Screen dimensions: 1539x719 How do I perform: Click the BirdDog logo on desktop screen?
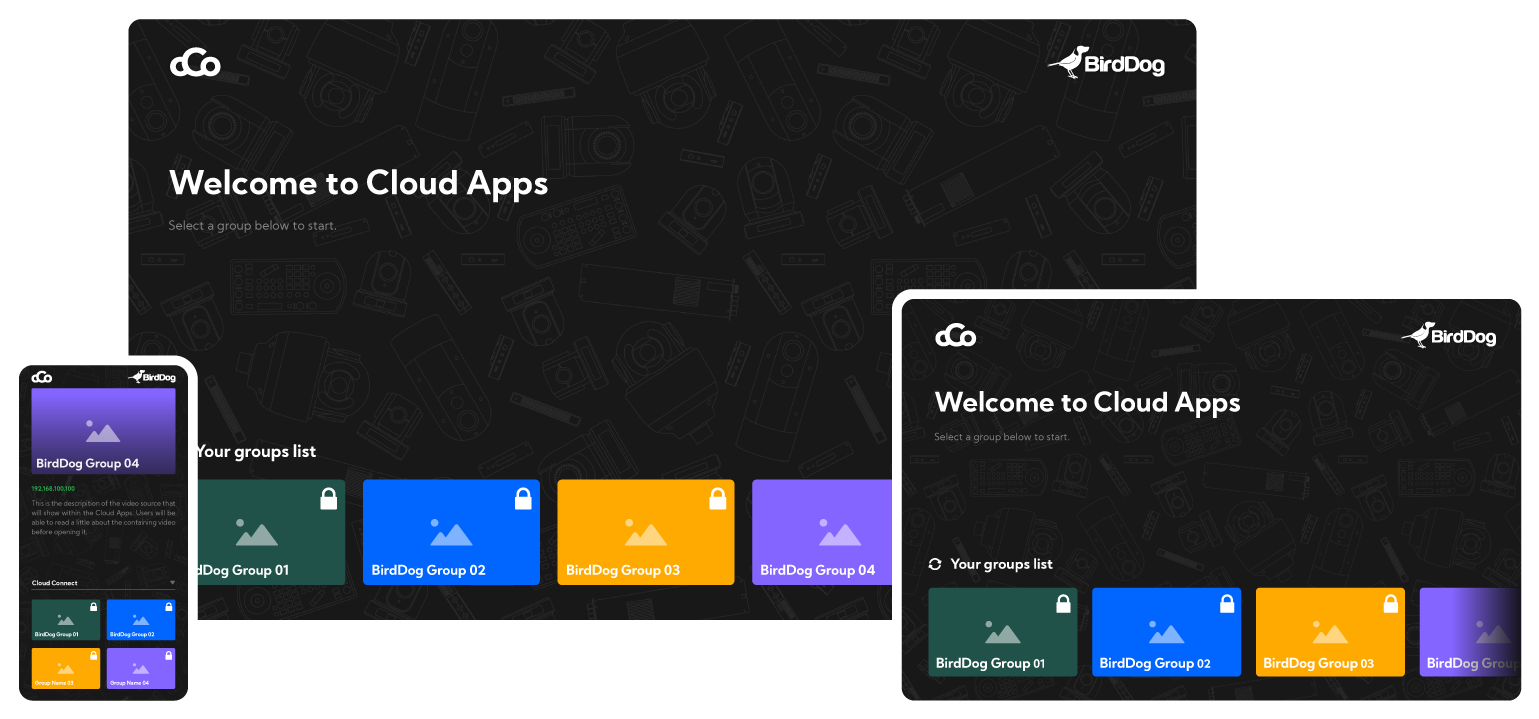pos(1106,62)
